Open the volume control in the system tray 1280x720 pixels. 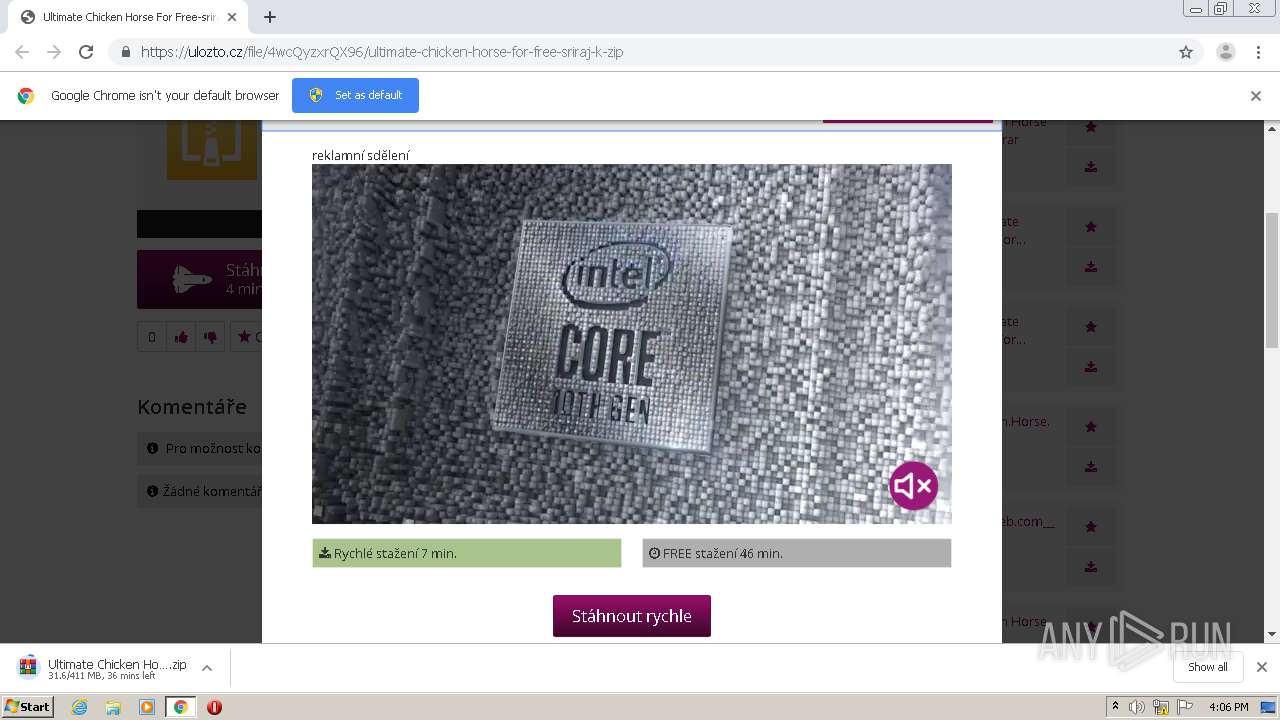(1136, 707)
